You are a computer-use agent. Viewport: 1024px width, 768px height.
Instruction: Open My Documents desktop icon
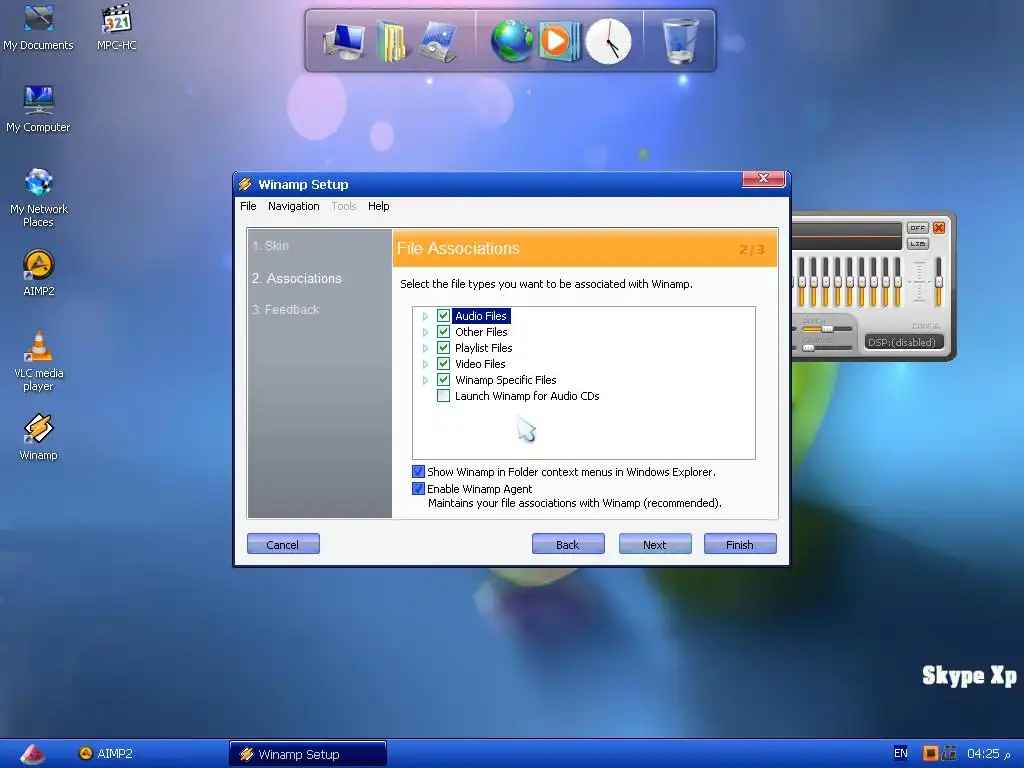pos(38,27)
